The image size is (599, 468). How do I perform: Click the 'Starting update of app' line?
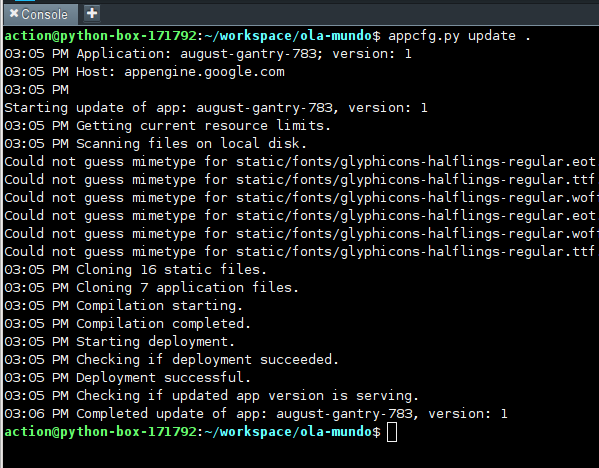[216, 108]
